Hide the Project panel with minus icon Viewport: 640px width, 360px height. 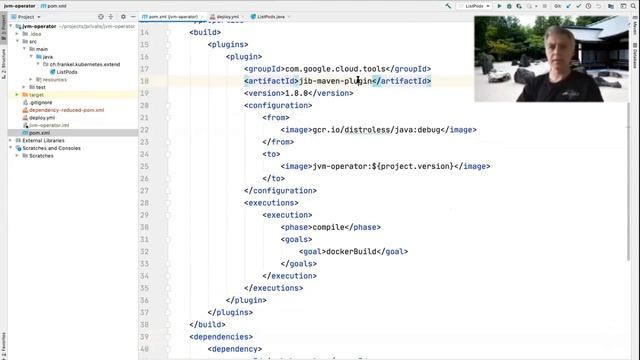point(133,17)
